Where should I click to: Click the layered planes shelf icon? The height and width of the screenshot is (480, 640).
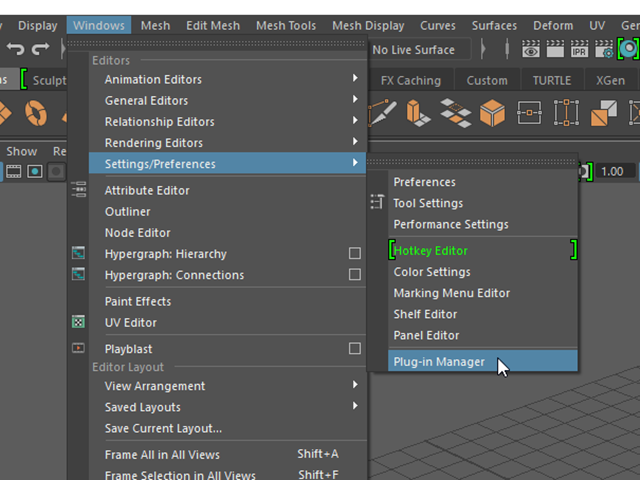(x=456, y=113)
